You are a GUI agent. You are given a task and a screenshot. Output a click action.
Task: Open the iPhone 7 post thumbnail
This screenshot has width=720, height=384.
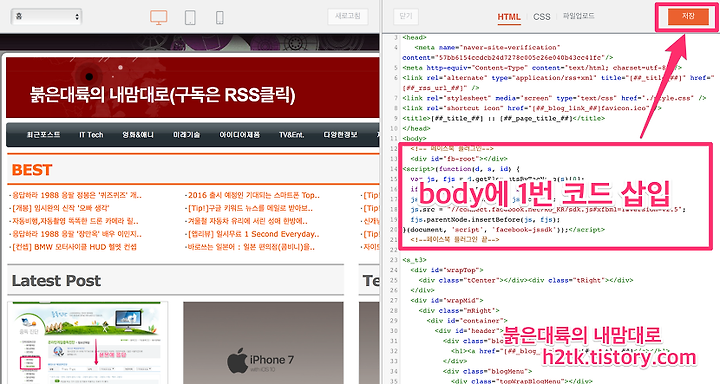pyautogui.click(x=263, y=343)
